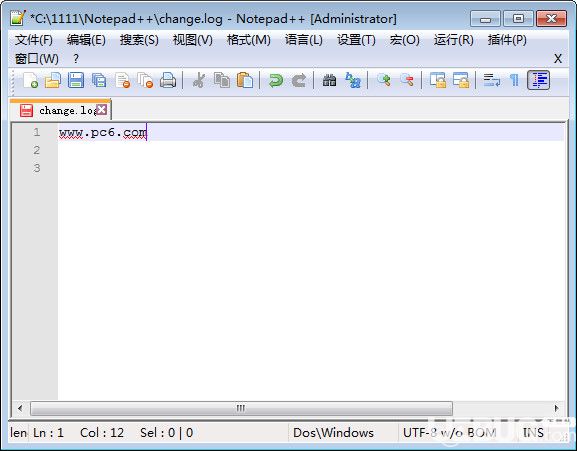Click the scroll left arrow
This screenshot has height=451, width=577.
(x=20, y=408)
